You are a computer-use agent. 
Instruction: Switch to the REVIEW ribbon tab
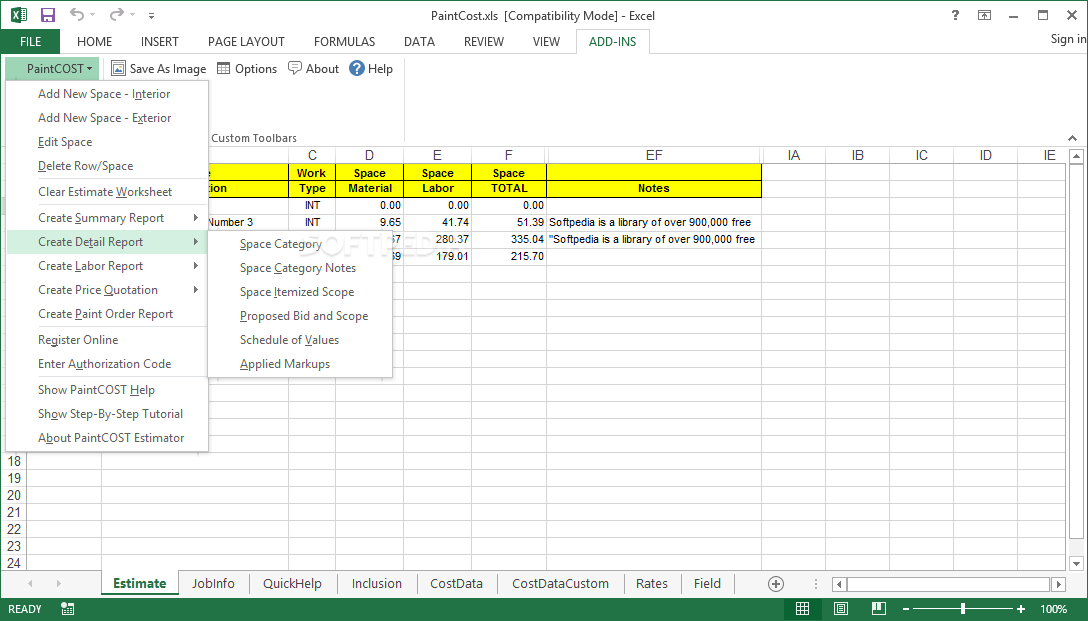pos(484,42)
